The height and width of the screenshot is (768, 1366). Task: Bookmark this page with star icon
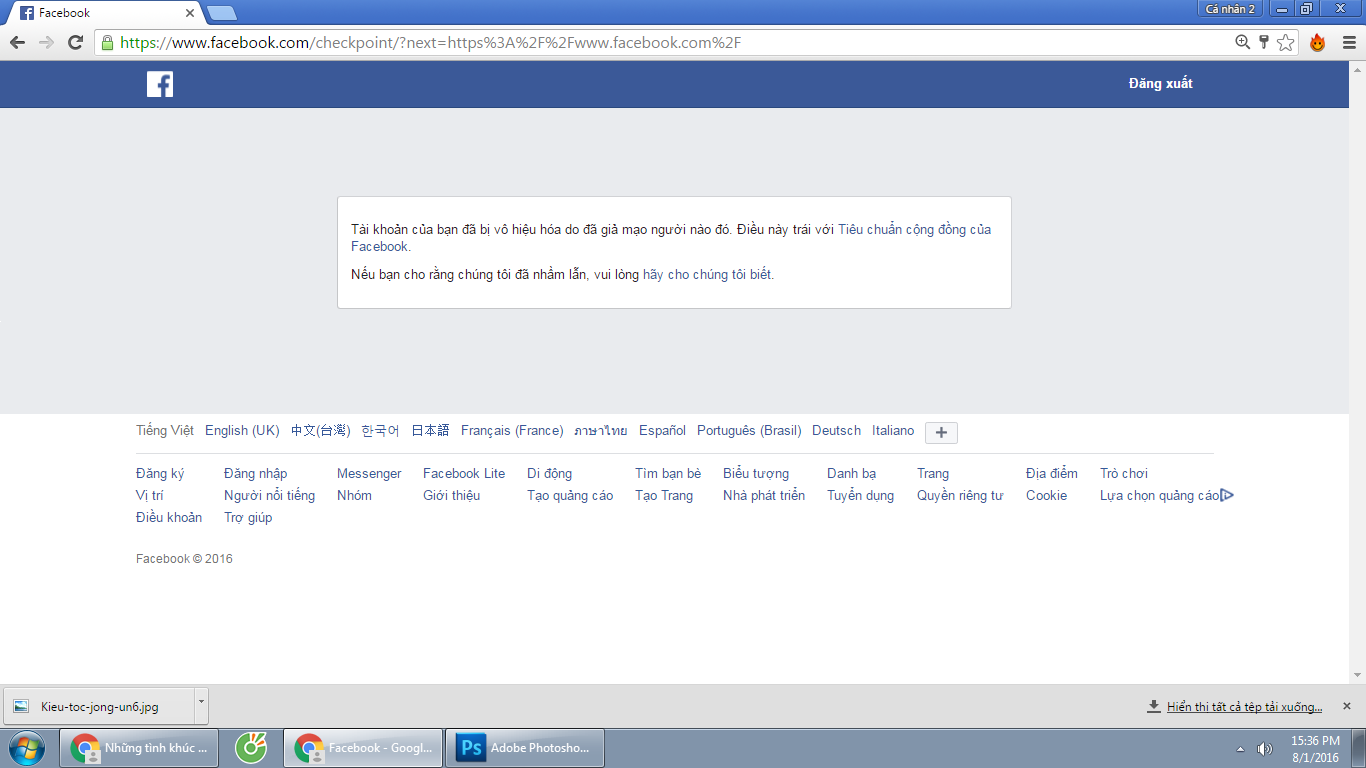pyautogui.click(x=1286, y=42)
